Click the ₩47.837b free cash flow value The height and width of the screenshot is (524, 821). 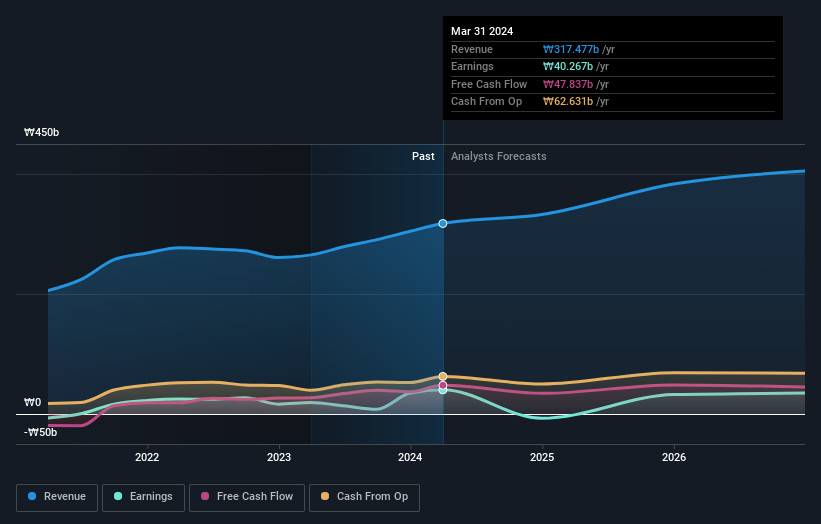568,84
